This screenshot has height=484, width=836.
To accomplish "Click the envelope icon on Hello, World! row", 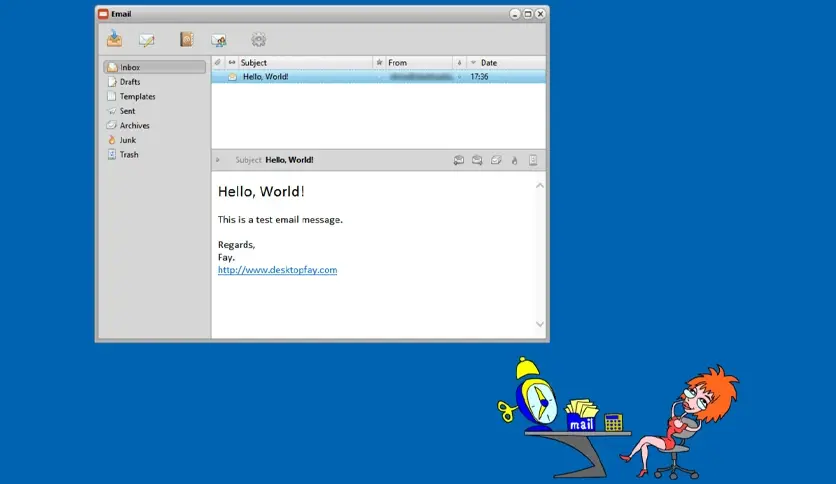I will tap(232, 77).
